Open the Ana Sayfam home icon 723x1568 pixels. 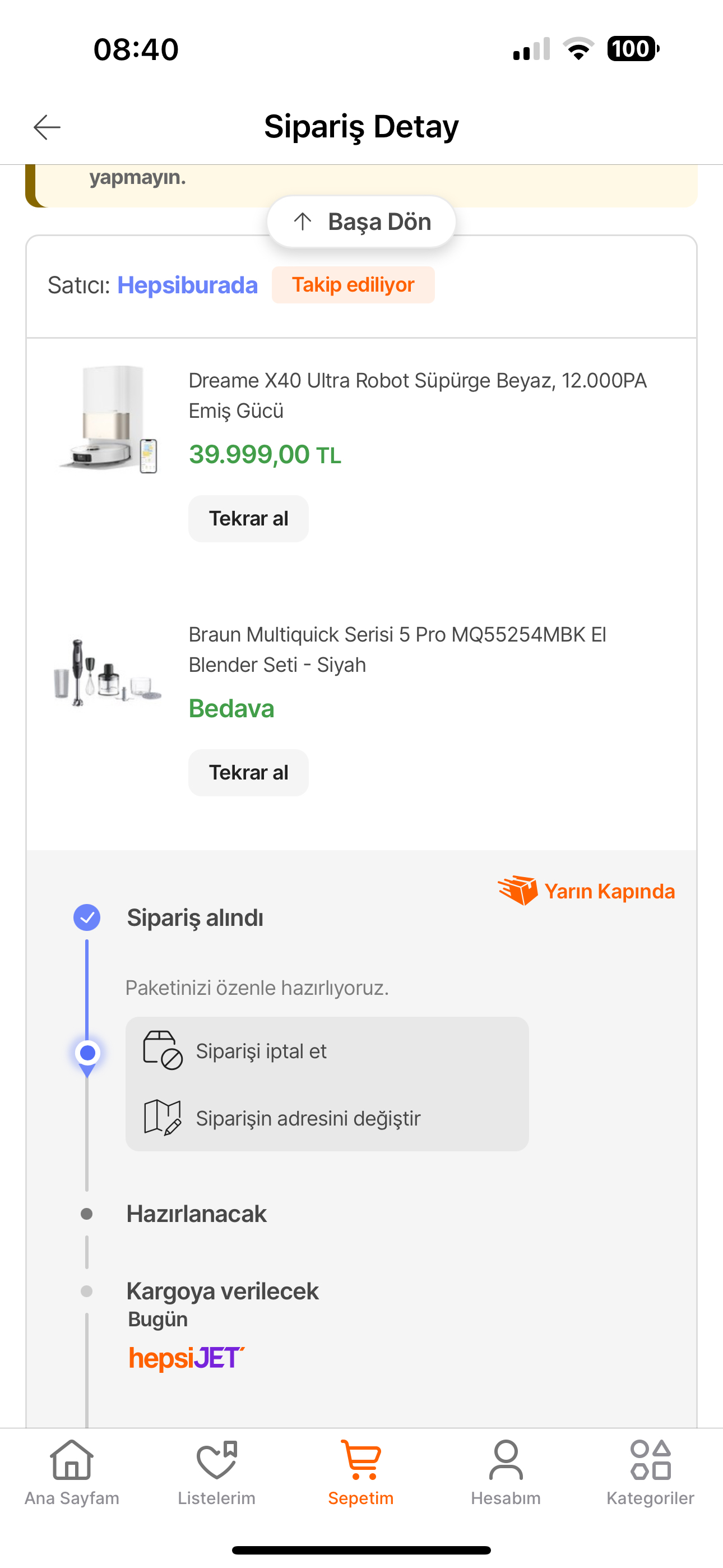coord(72,1460)
